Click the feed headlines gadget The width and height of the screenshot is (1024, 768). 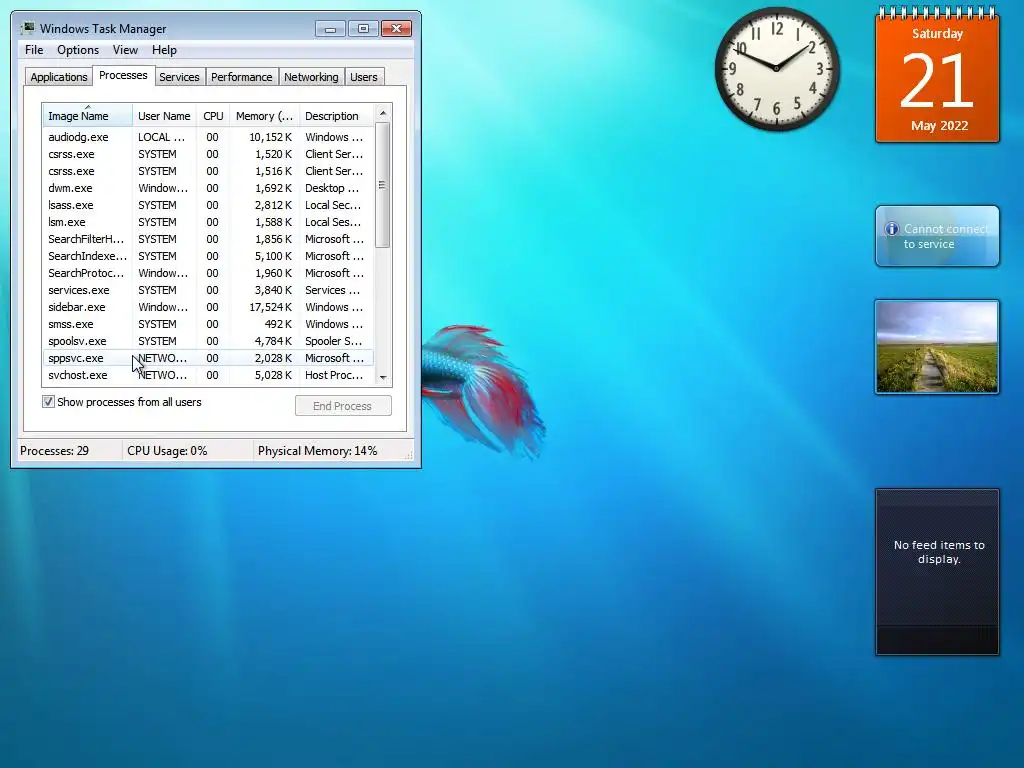[x=937, y=571]
